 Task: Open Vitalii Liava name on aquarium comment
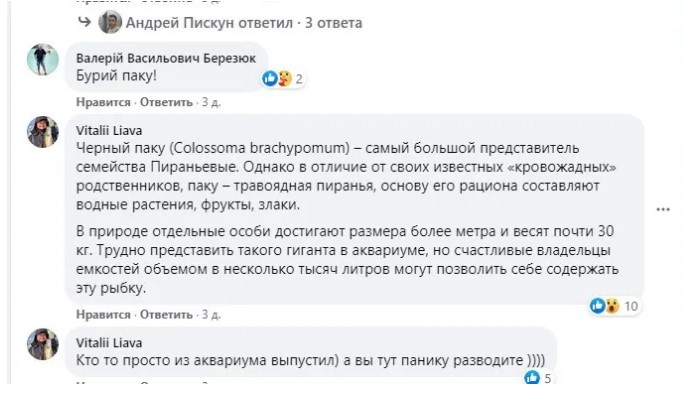109,343
